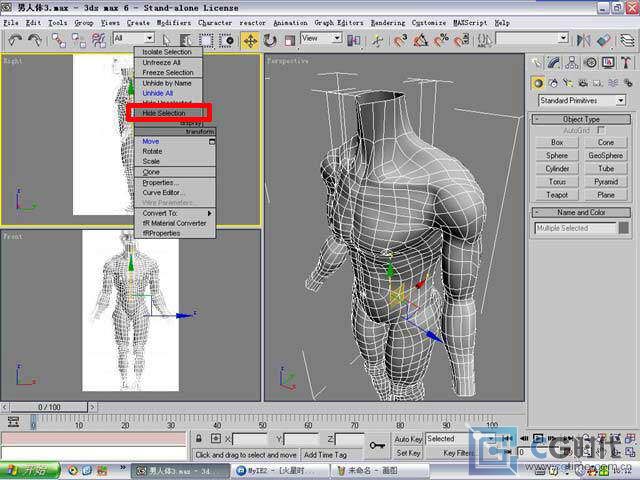Click the Select and Manipulate icon

pyautogui.click(x=378, y=40)
